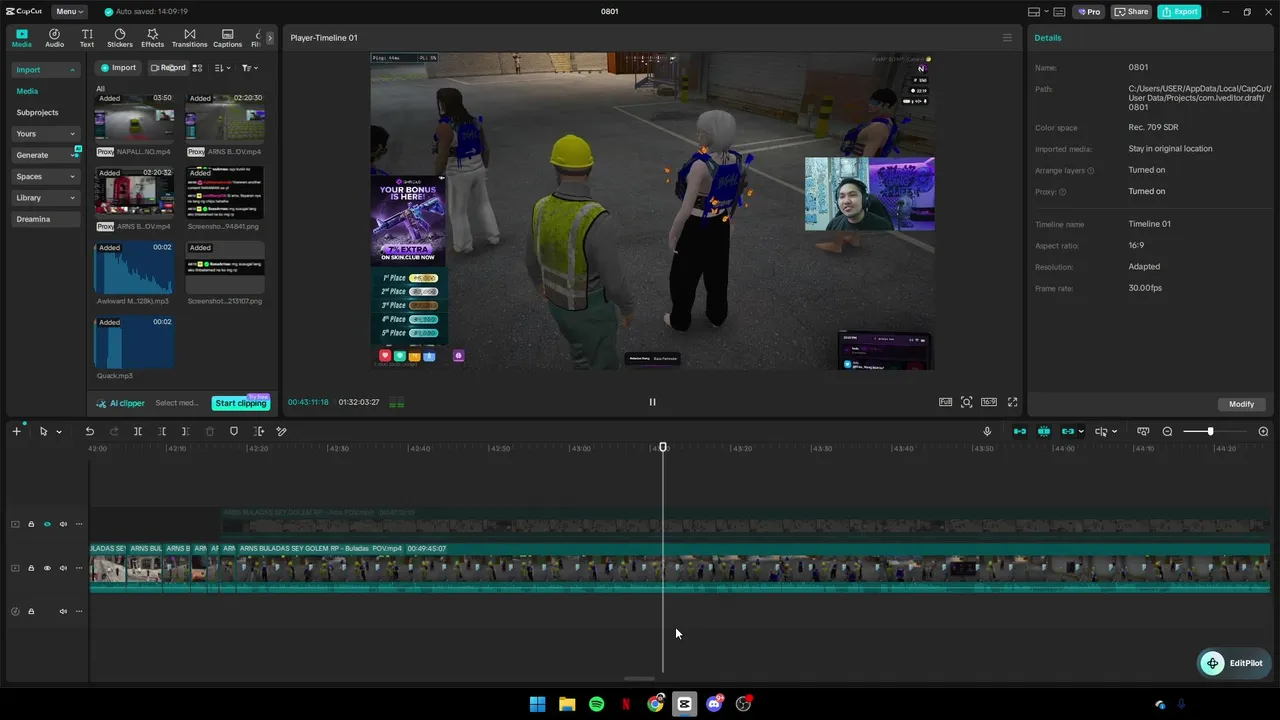Open the Subprojects section
This screenshot has width=1280, height=720.
[x=37, y=113]
